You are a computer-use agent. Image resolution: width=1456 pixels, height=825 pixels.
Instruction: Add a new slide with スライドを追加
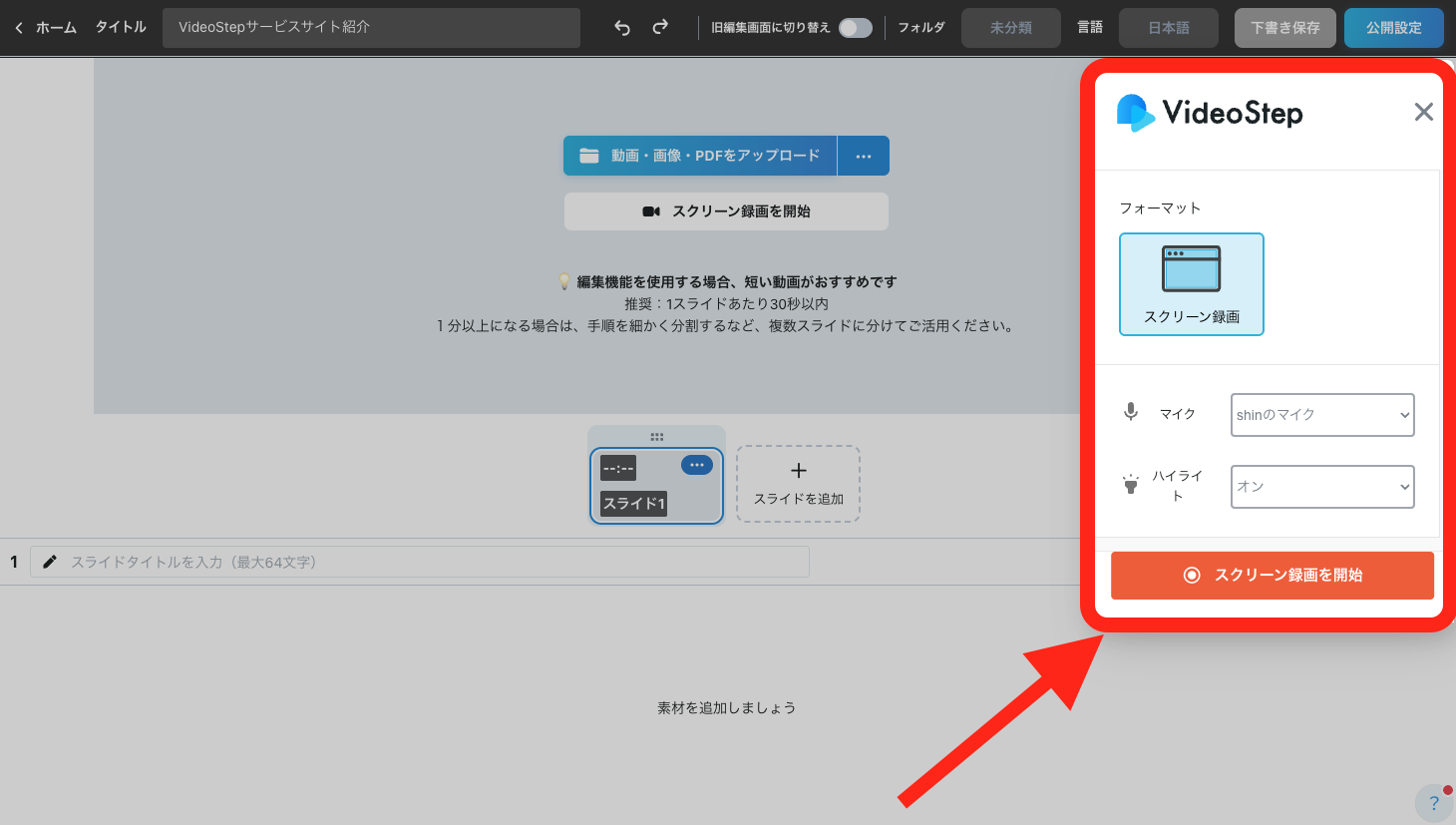tap(798, 484)
